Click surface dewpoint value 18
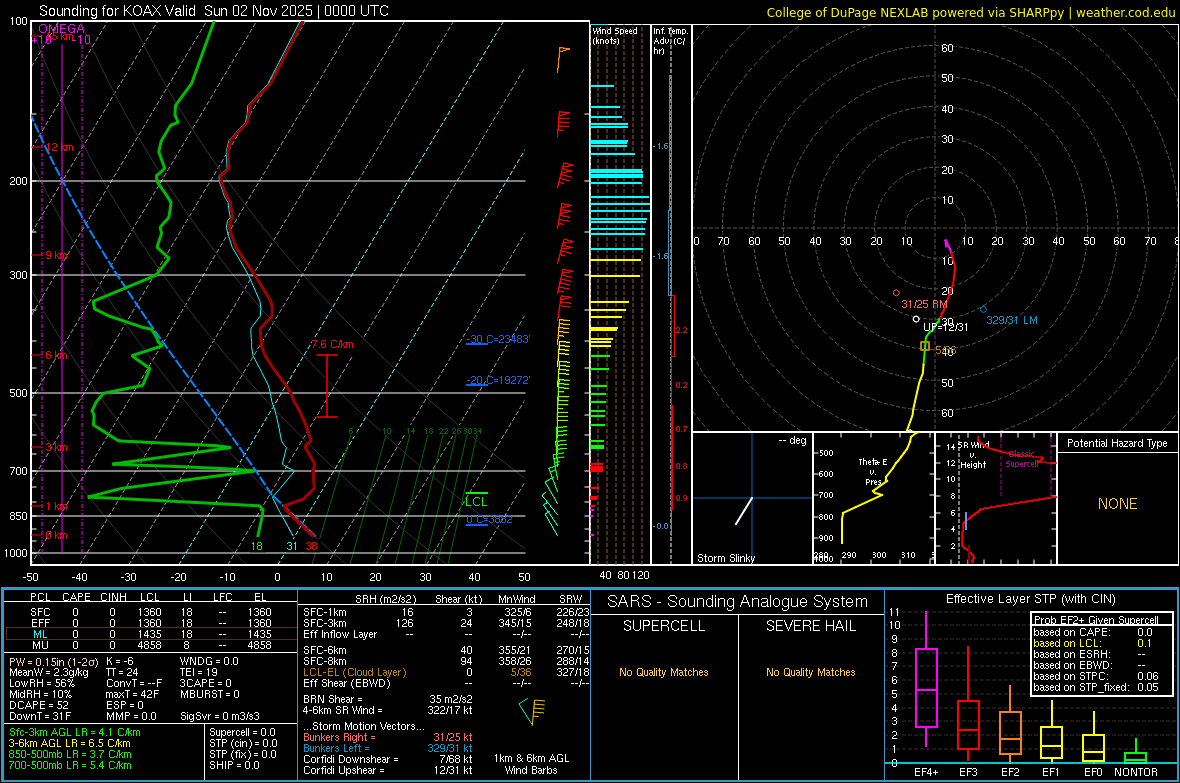This screenshot has height=783, width=1180. (x=257, y=546)
